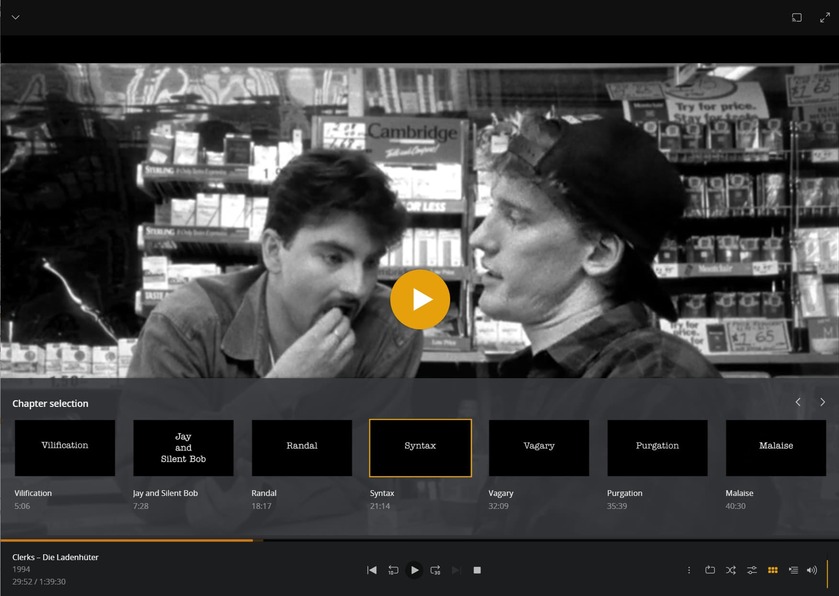Click the small play button in control bar
Image resolution: width=839 pixels, height=596 pixels.
tap(414, 570)
